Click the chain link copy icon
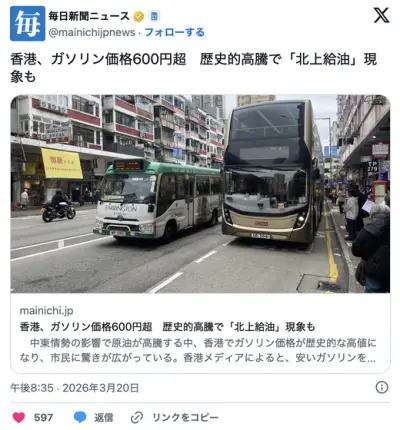Screen dimensions: 400x430 137,417
